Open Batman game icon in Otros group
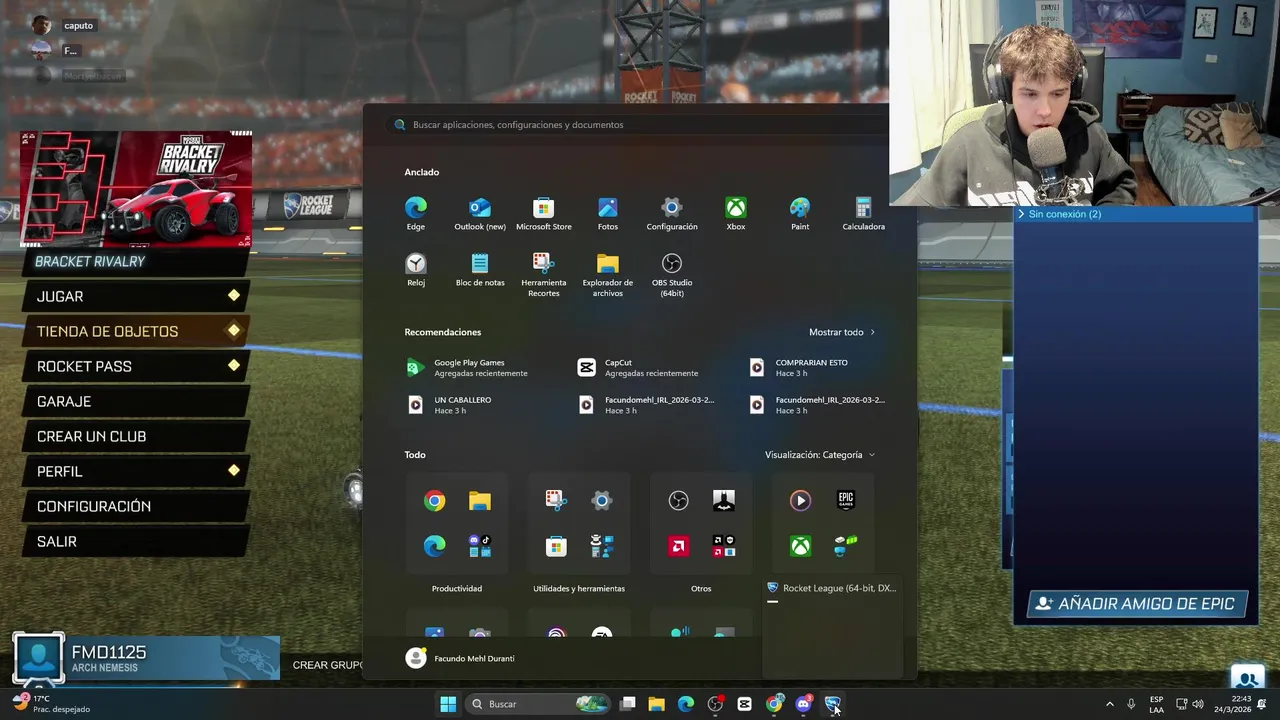Viewport: 1280px width, 720px height. tap(724, 501)
